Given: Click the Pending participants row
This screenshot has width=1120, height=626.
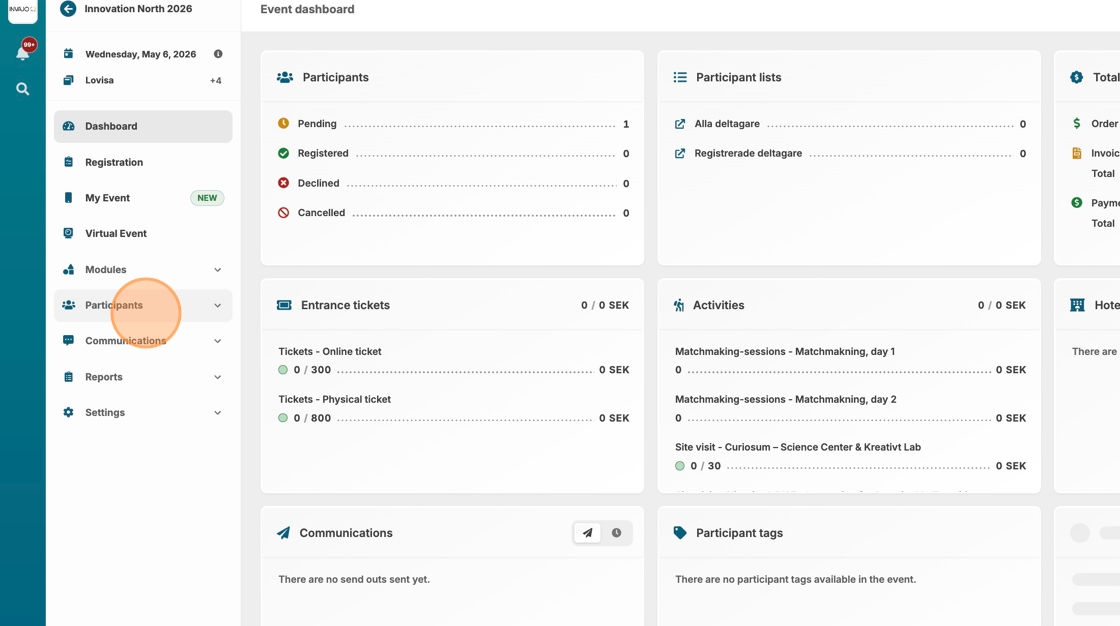Looking at the screenshot, I should point(452,124).
